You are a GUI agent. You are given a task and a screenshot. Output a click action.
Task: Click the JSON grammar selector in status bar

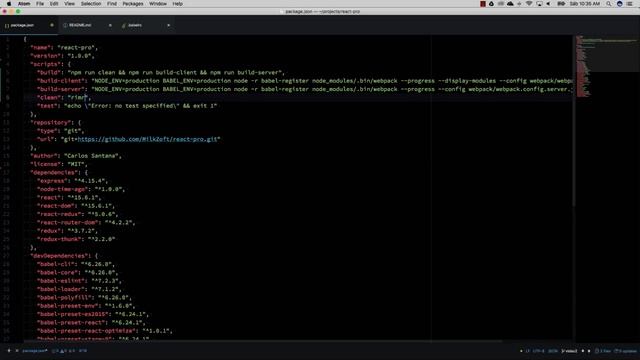tap(553, 351)
